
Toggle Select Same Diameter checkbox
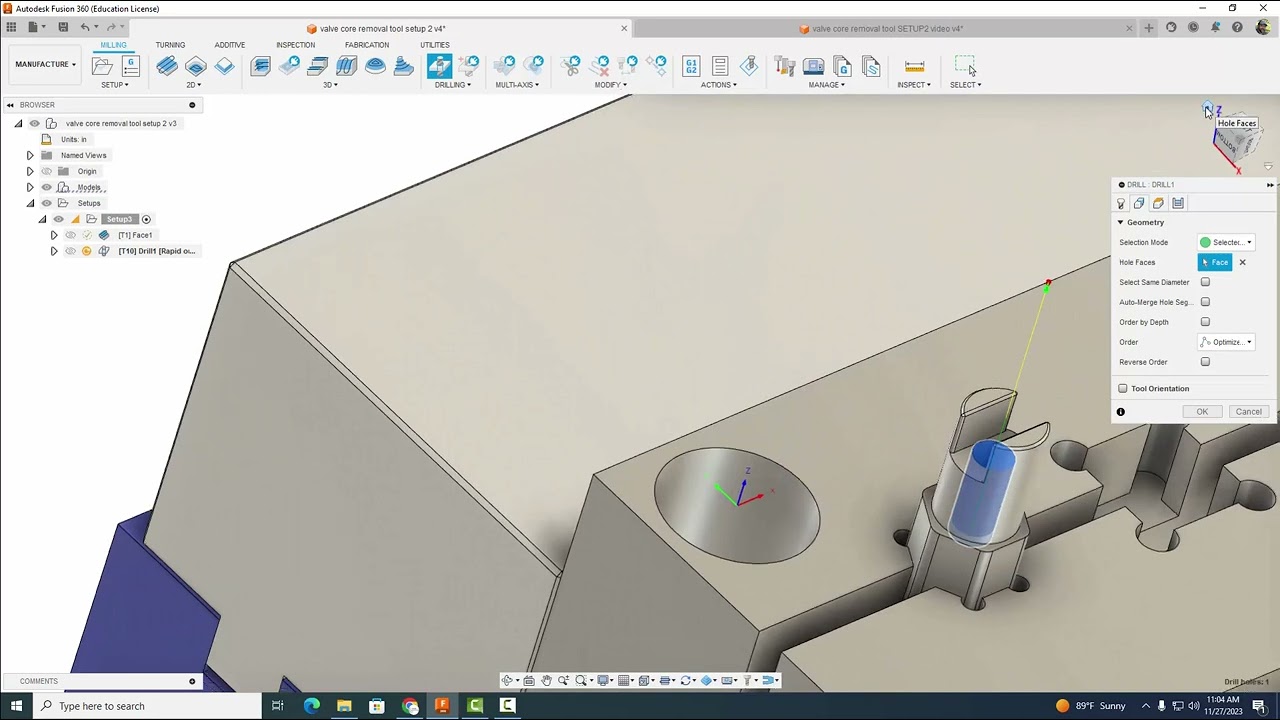pos(1205,282)
